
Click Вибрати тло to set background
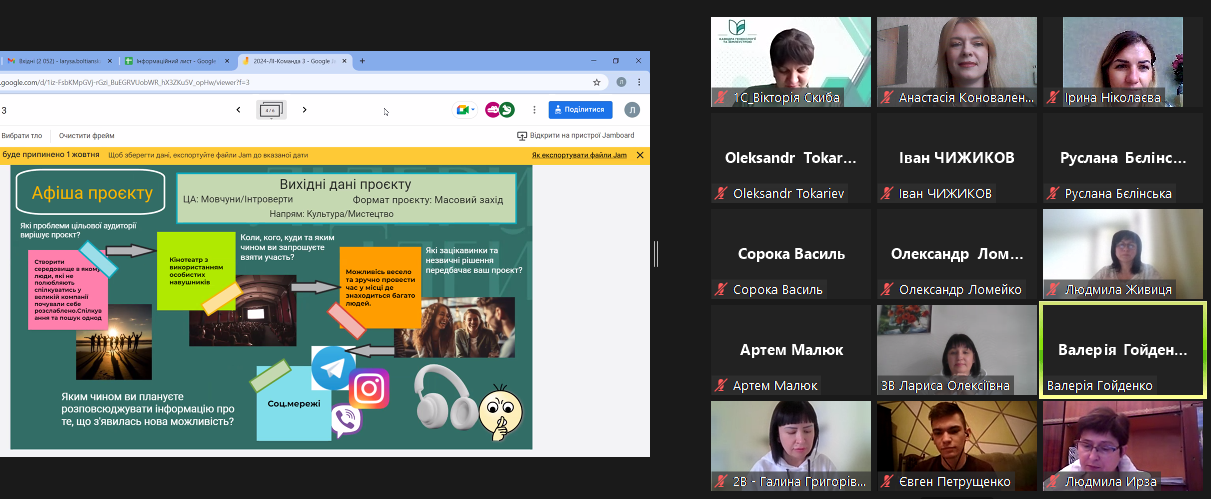tap(22, 136)
